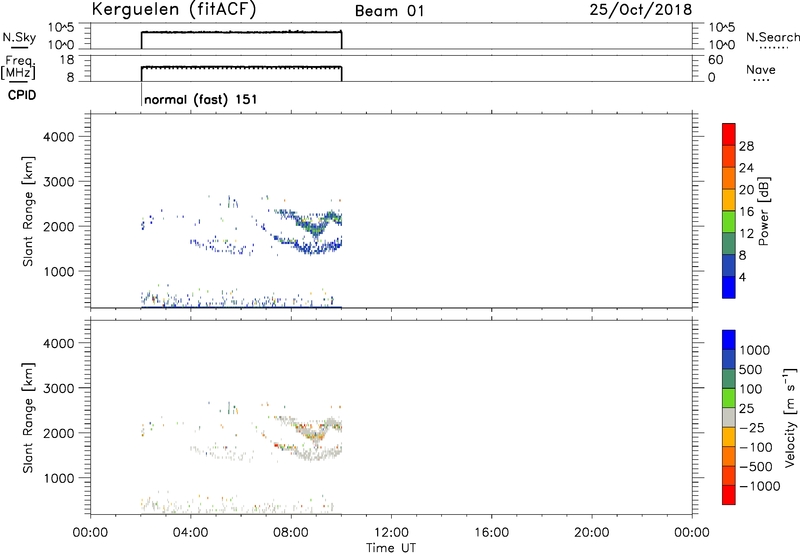Click the '12:00' time axis label
Screen dimensions: 800x554
(x=391, y=533)
